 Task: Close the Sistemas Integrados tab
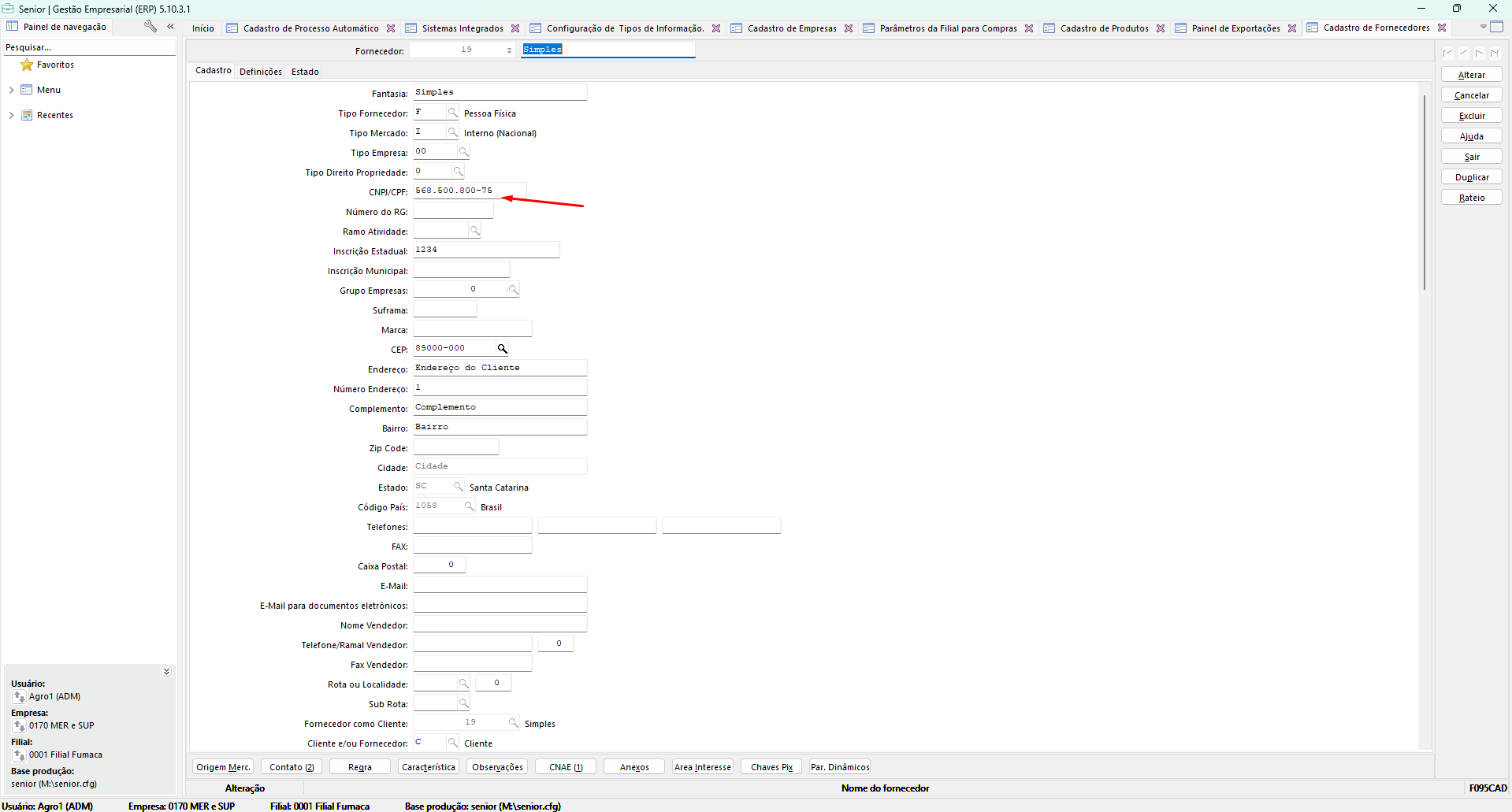click(515, 28)
